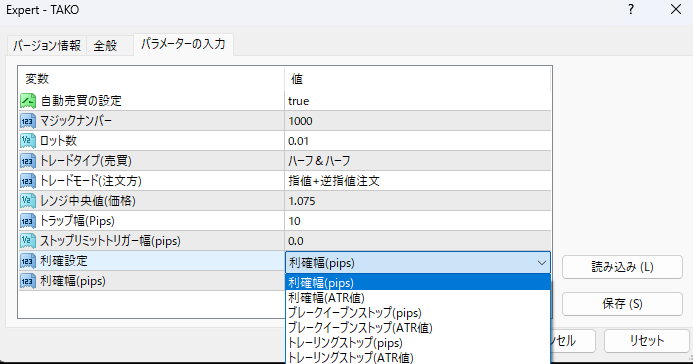
Task: Click the icon beside 利確設定 row
Action: tap(28, 261)
